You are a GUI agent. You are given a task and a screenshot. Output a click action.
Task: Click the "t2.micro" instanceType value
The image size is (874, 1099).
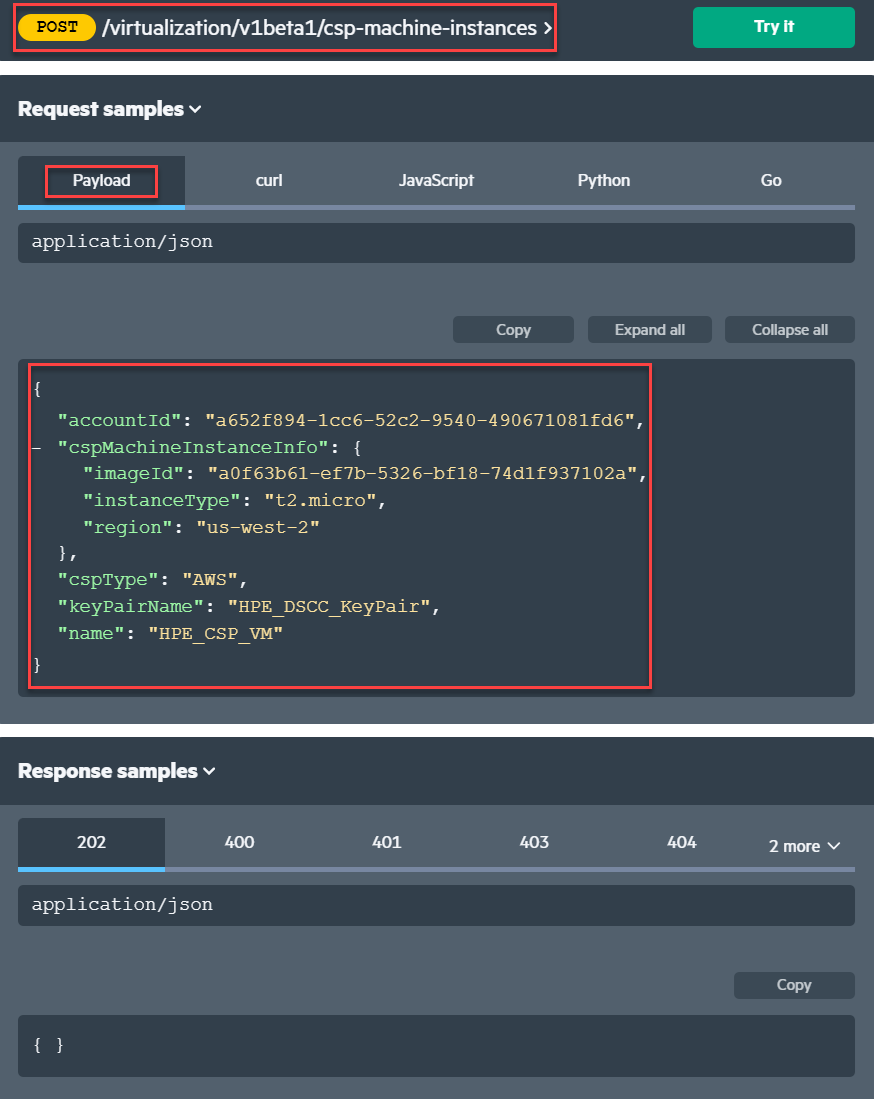[320, 500]
